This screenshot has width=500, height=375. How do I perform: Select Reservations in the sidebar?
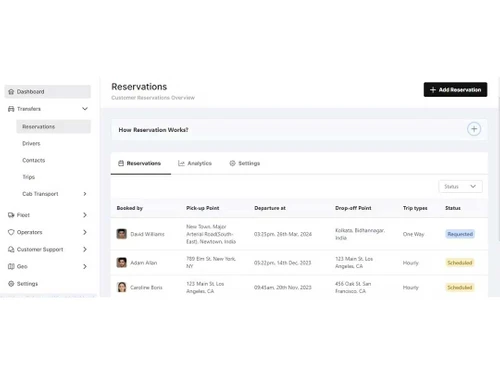[53, 127]
